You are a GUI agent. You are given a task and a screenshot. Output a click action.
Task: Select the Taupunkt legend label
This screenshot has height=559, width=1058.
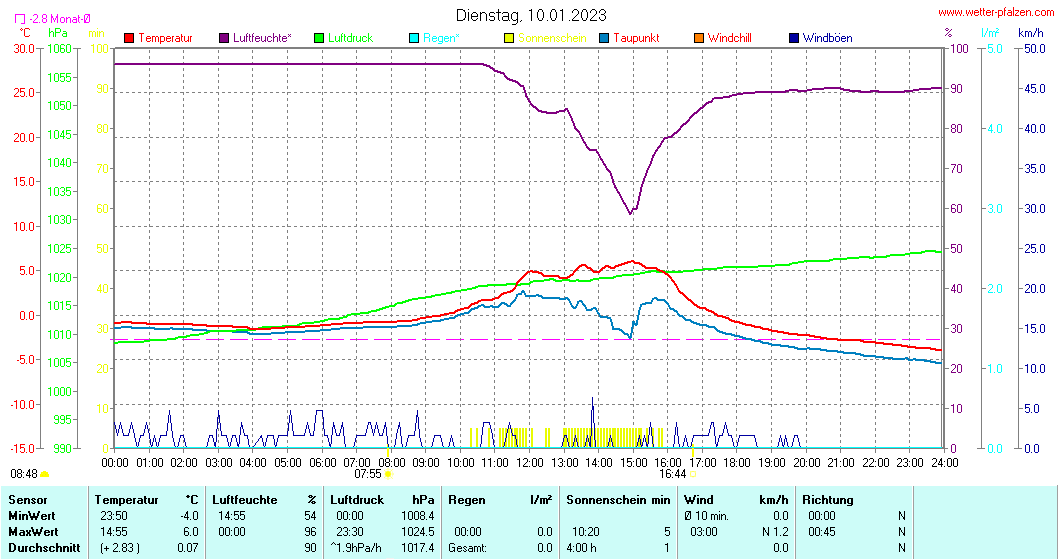pos(636,38)
